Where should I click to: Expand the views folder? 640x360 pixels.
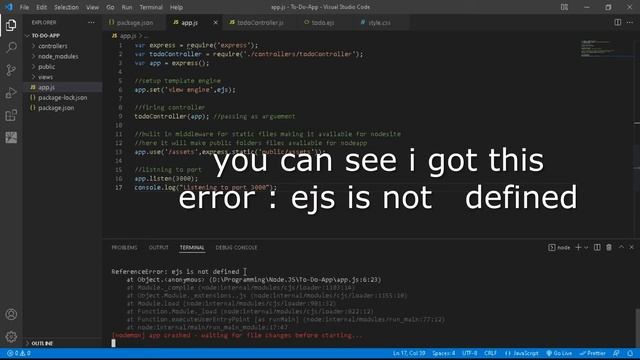point(45,77)
